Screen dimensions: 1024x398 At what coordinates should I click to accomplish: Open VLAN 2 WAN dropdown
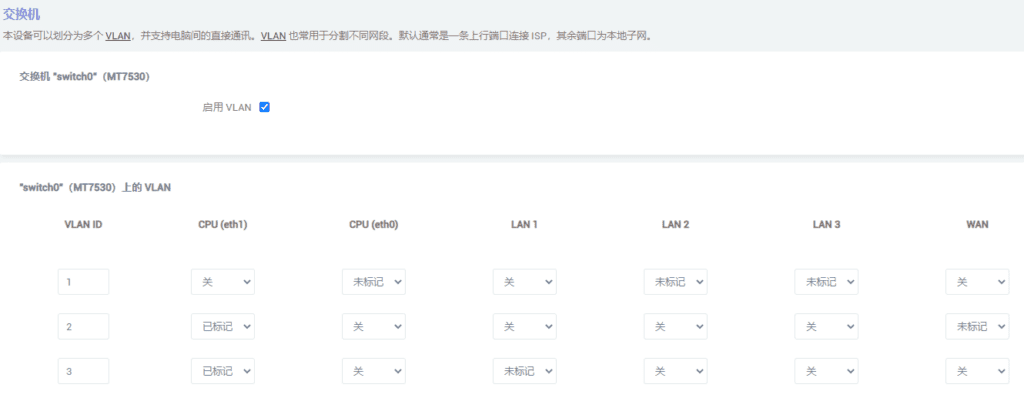coord(977,326)
